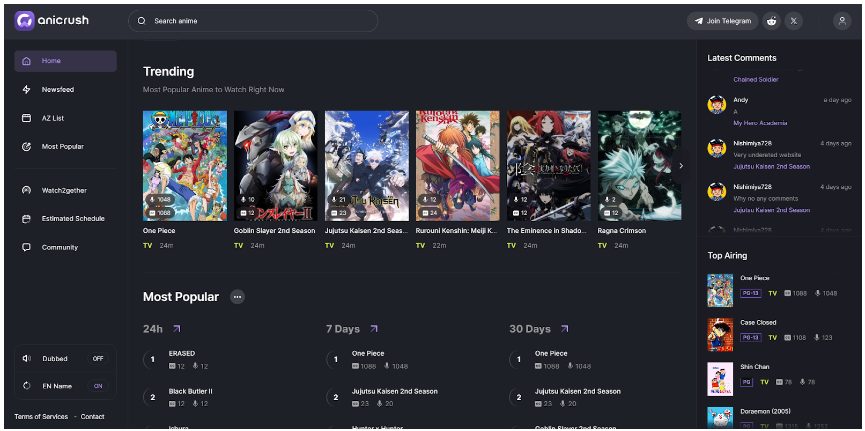Image resolution: width=865 pixels, height=431 pixels.
Task: Click 'Very underrated website' comment text
Action: coord(767,155)
